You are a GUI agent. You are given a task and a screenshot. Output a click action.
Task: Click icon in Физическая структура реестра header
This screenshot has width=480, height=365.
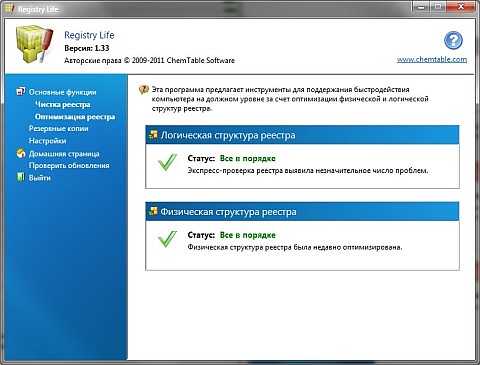(x=153, y=211)
